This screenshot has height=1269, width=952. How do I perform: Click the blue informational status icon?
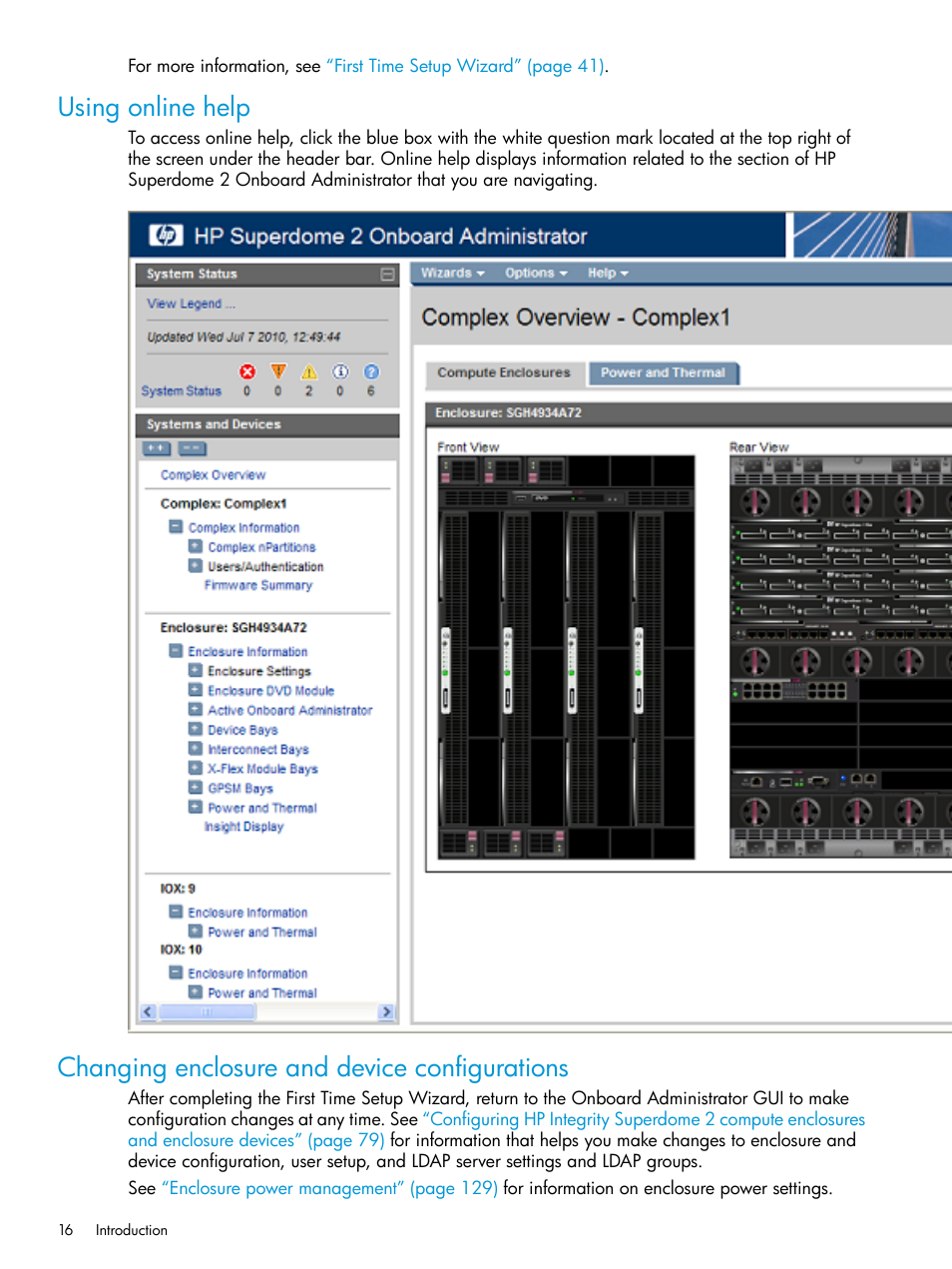(x=340, y=371)
